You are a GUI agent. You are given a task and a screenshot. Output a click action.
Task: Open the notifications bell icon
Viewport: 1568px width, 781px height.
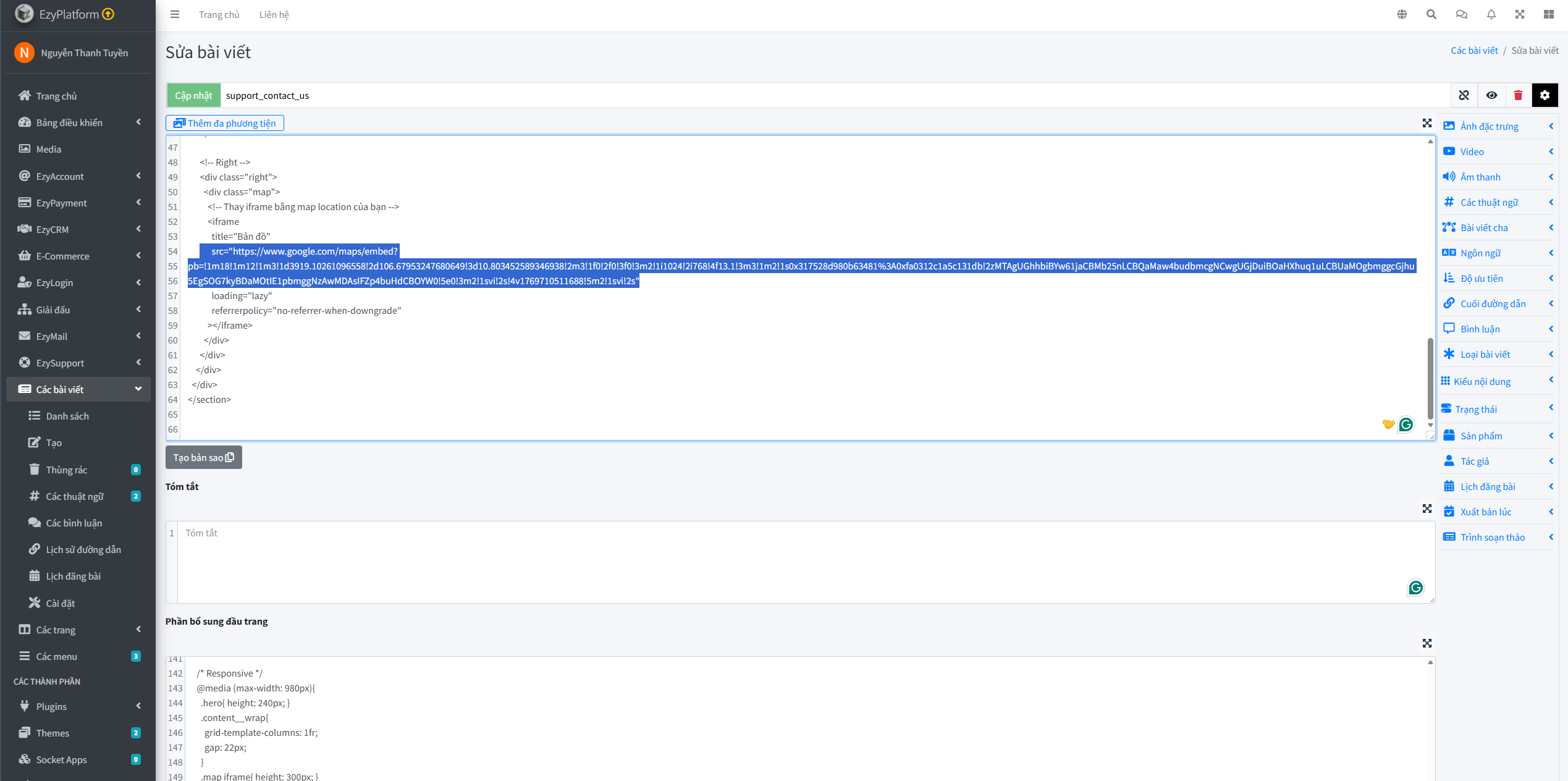tap(1491, 14)
